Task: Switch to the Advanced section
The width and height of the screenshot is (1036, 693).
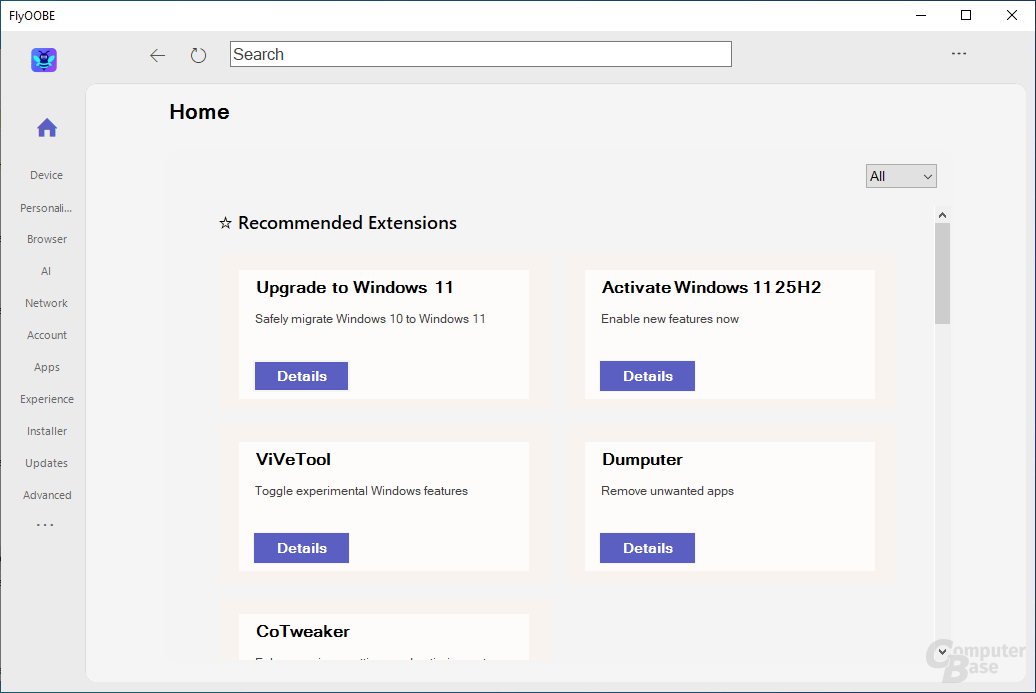Action: tap(46, 494)
